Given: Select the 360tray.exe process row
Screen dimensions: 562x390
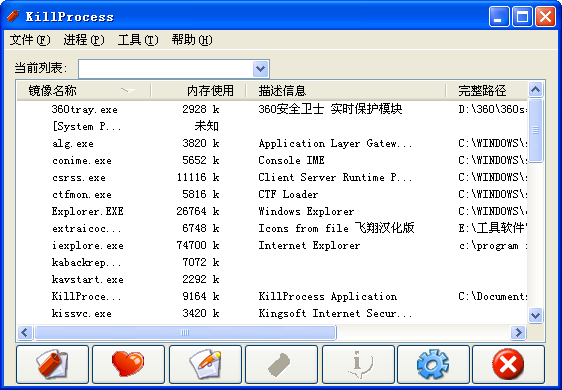Looking at the screenshot, I should coord(272,109).
